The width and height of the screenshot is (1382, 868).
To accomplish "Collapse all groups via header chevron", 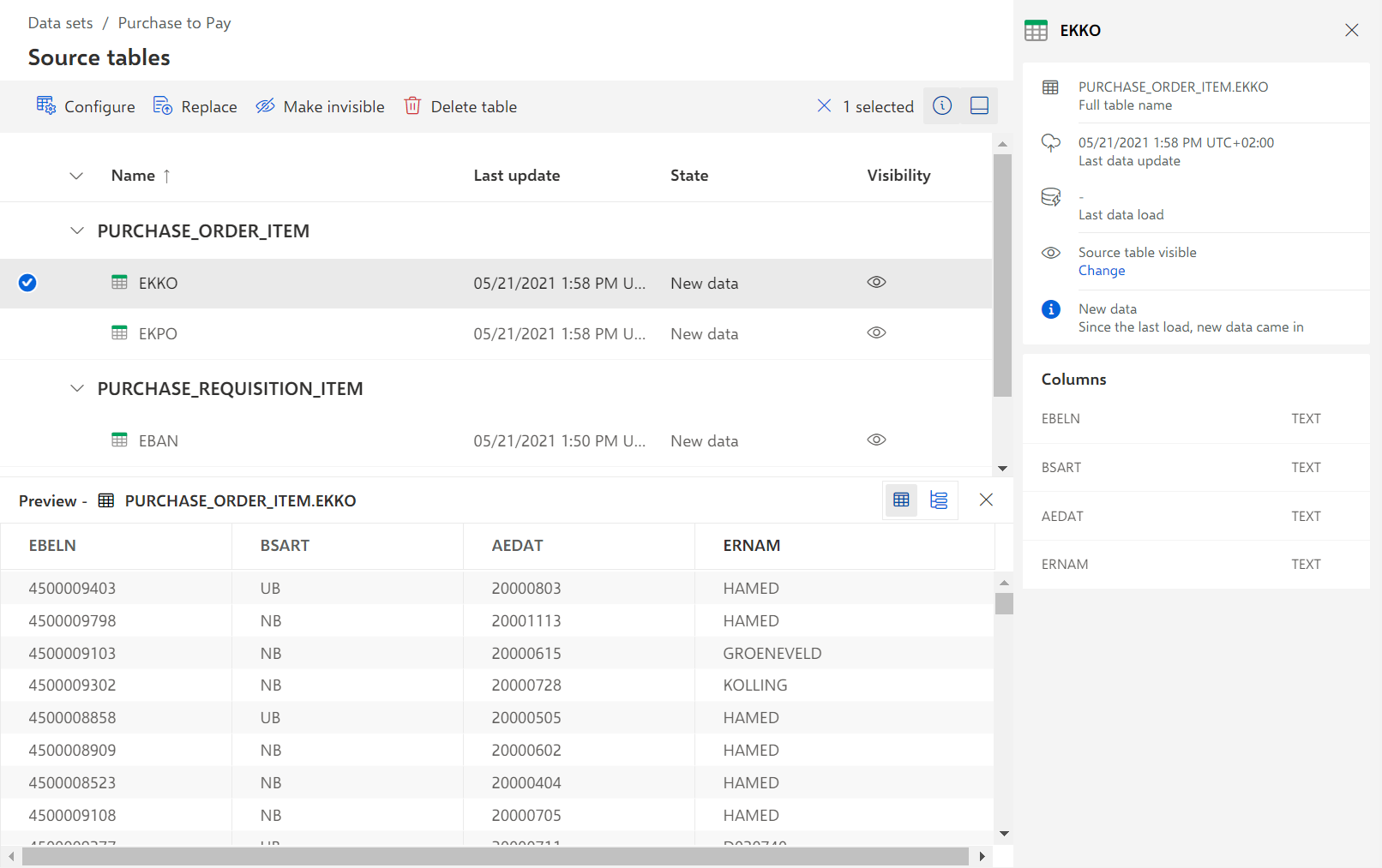I will pyautogui.click(x=76, y=176).
